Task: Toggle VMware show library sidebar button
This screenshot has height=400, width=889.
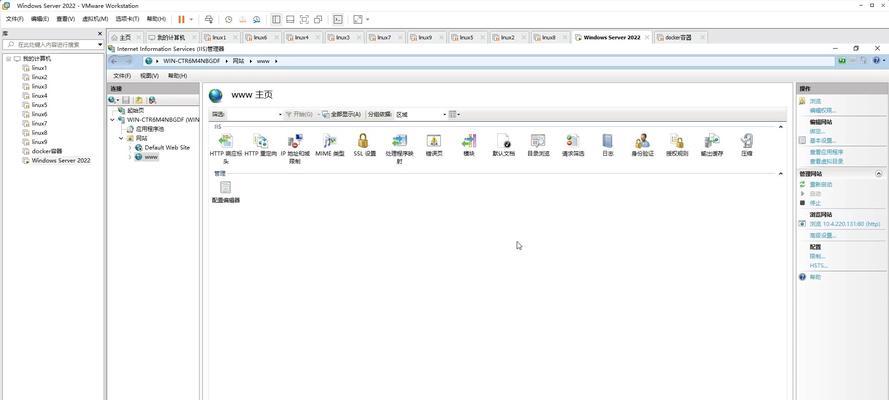Action: point(276,19)
